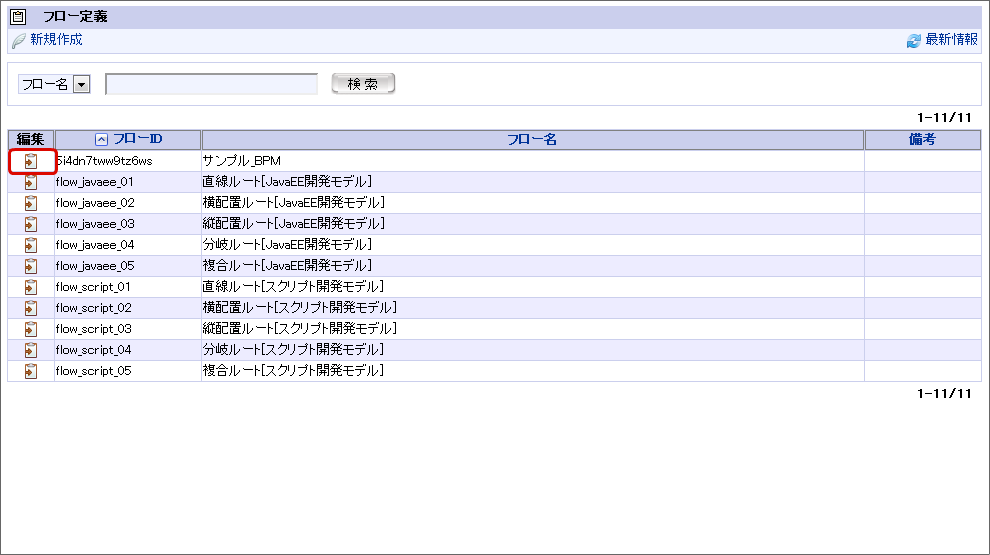This screenshot has width=990, height=555.
Task: Sort by フロー名 column header
Action: point(532,140)
